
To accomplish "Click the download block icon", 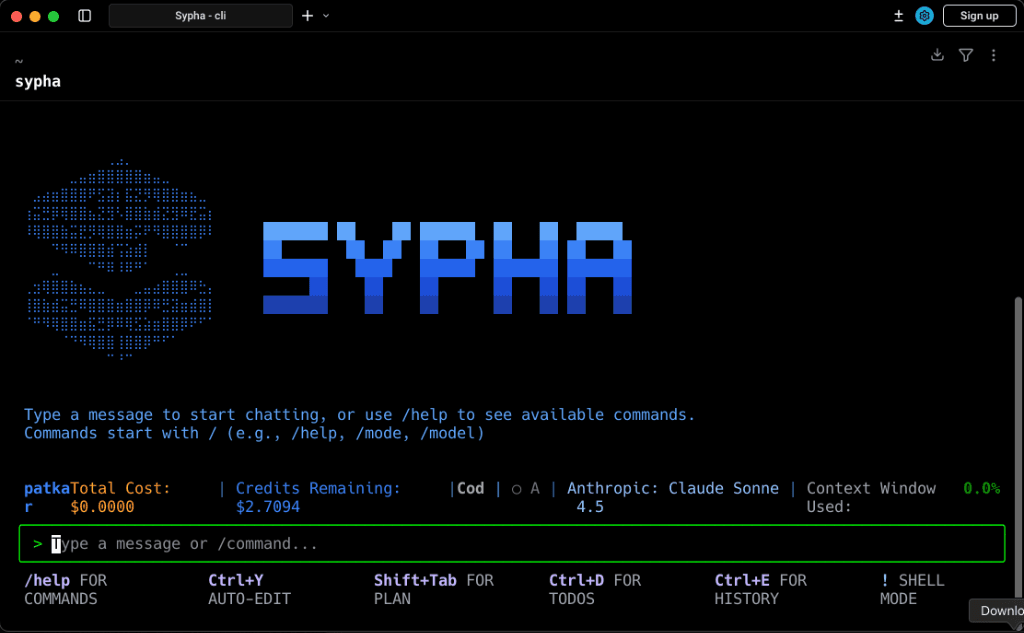I will [x=937, y=55].
